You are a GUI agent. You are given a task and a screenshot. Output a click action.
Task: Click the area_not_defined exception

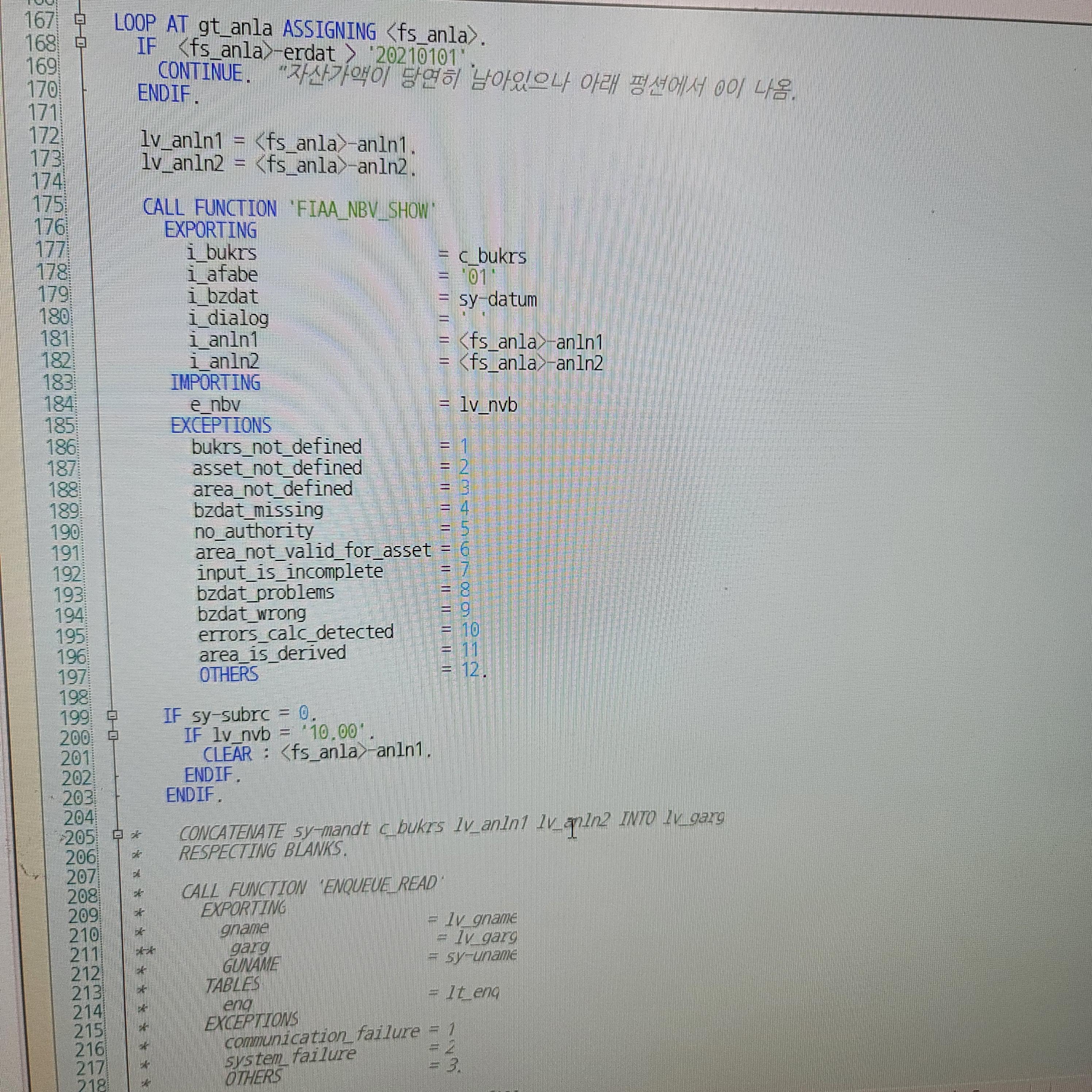pyautogui.click(x=273, y=489)
